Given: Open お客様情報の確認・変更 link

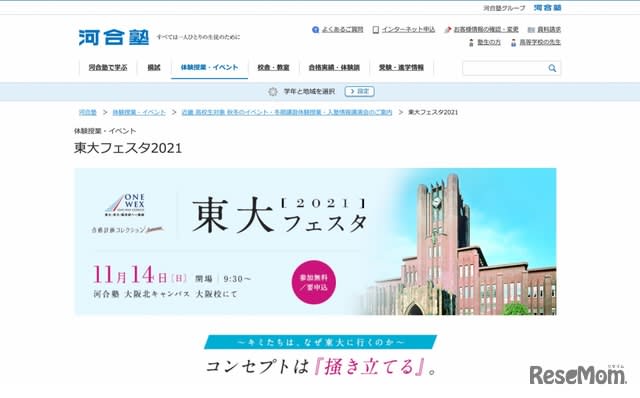Looking at the screenshot, I should pos(486,30).
